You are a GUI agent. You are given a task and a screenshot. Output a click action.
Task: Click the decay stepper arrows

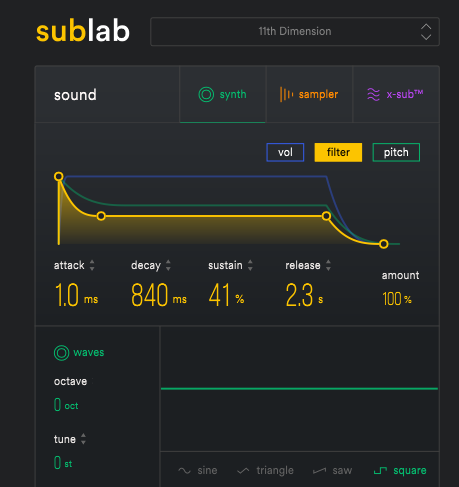pos(168,265)
